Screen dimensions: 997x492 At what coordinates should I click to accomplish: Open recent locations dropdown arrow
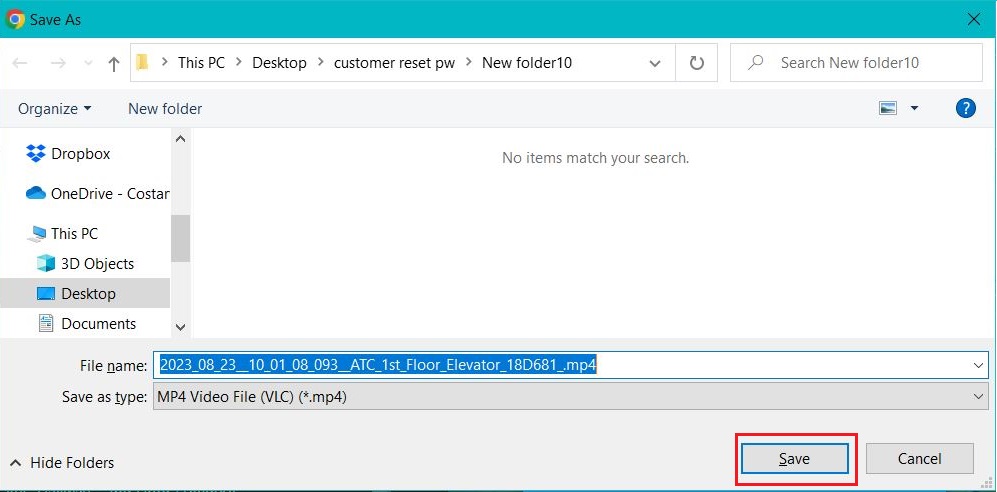88,64
